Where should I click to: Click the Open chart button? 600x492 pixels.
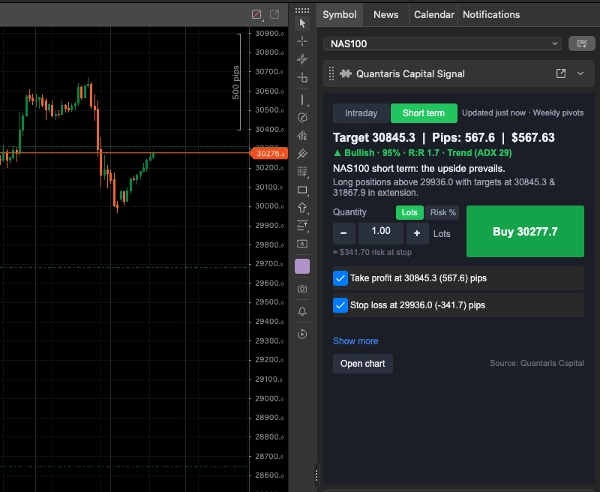[x=363, y=363]
